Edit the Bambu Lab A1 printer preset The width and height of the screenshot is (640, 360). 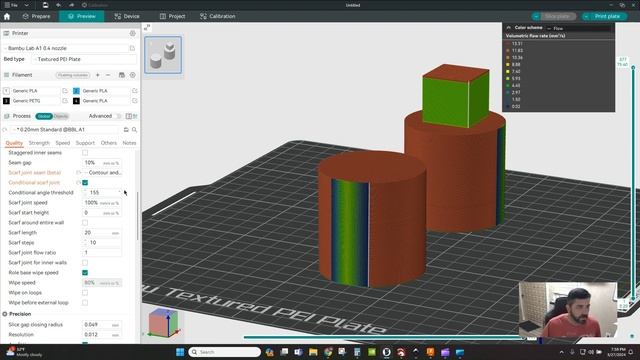132,48
